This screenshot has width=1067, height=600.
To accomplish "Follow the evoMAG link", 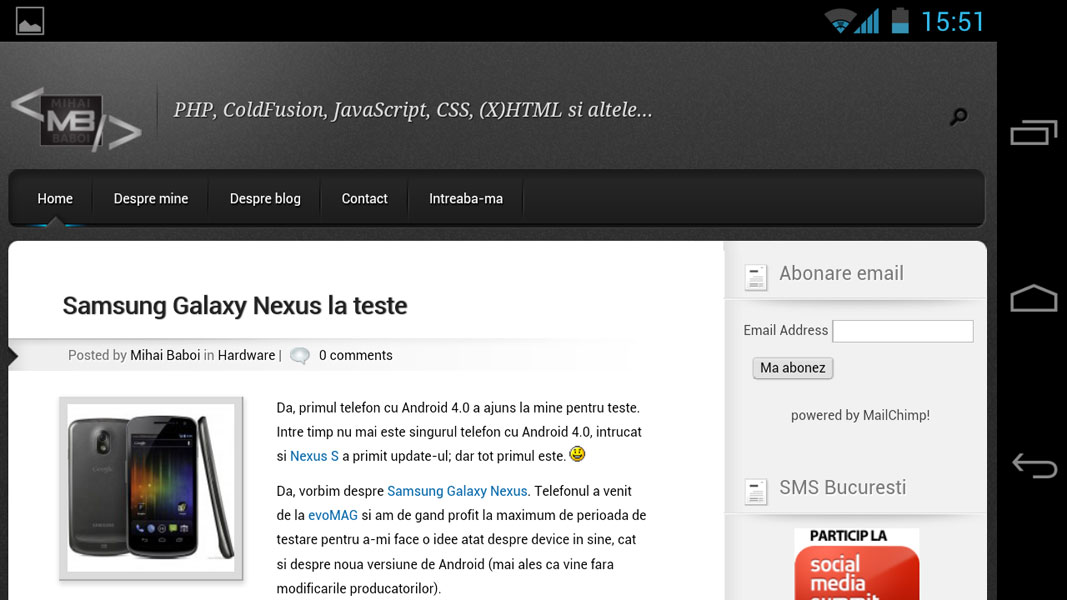I will tap(332, 516).
